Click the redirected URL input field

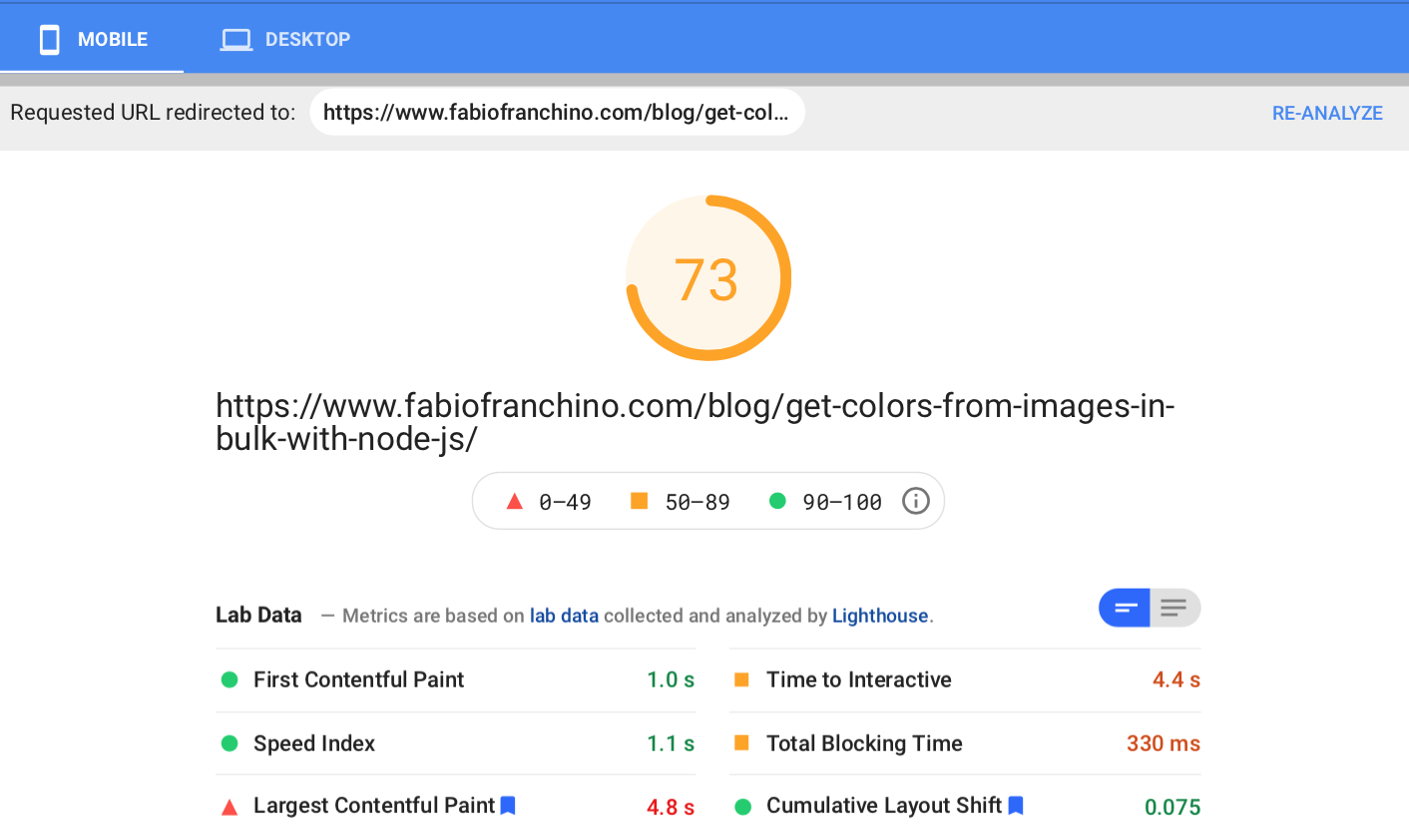557,112
